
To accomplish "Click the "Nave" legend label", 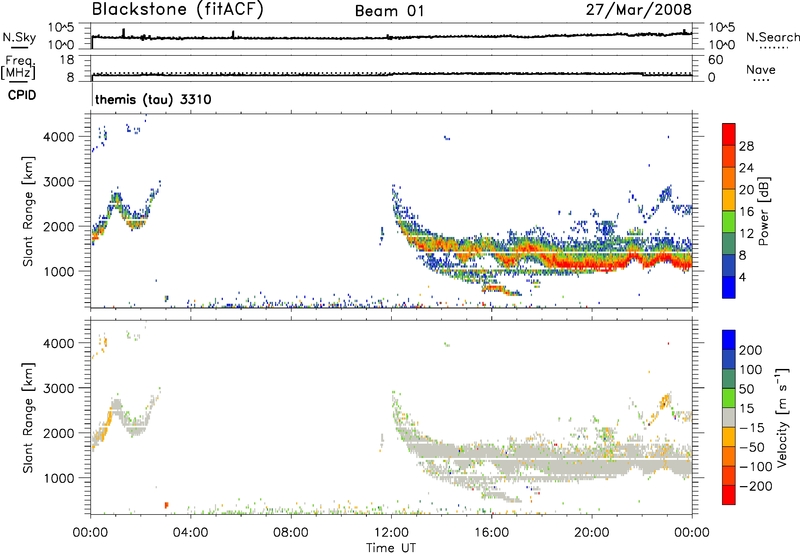I will tap(760, 70).
